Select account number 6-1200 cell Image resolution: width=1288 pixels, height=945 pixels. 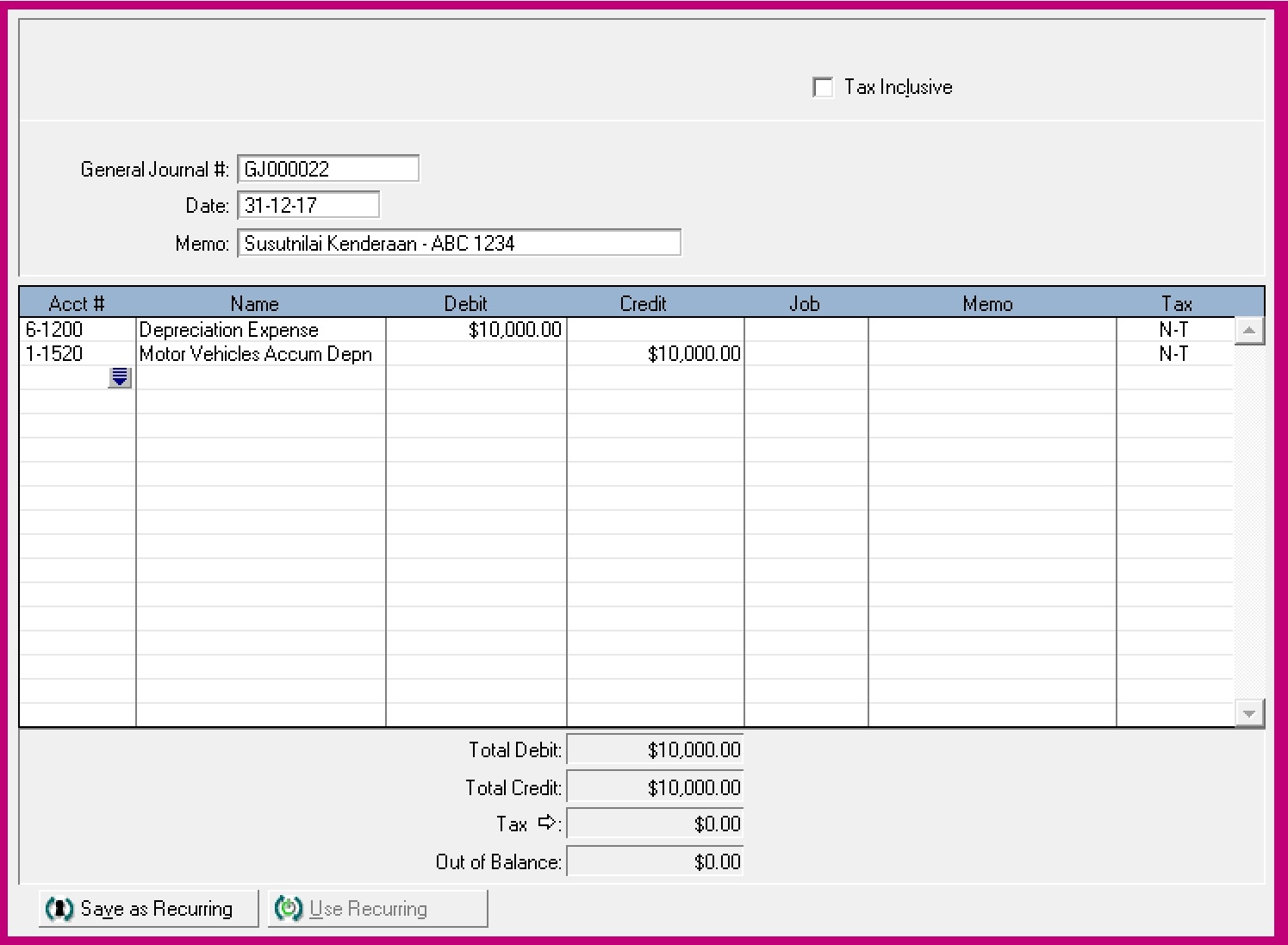[x=78, y=330]
